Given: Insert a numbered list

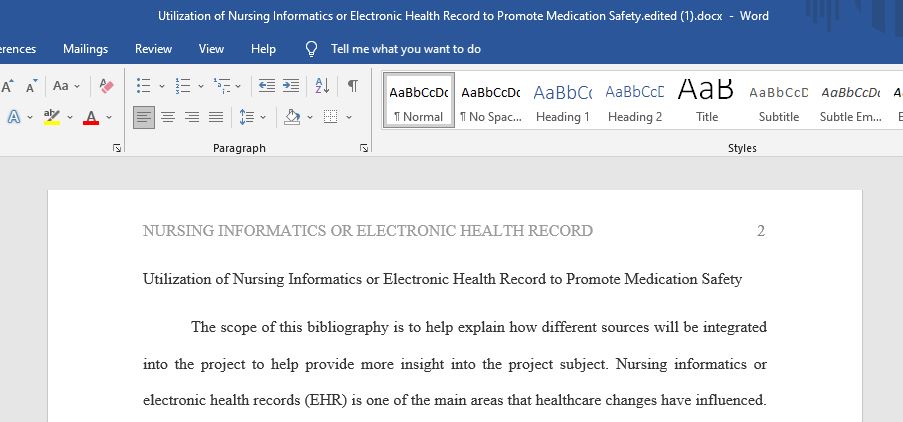Looking at the screenshot, I should (183, 86).
